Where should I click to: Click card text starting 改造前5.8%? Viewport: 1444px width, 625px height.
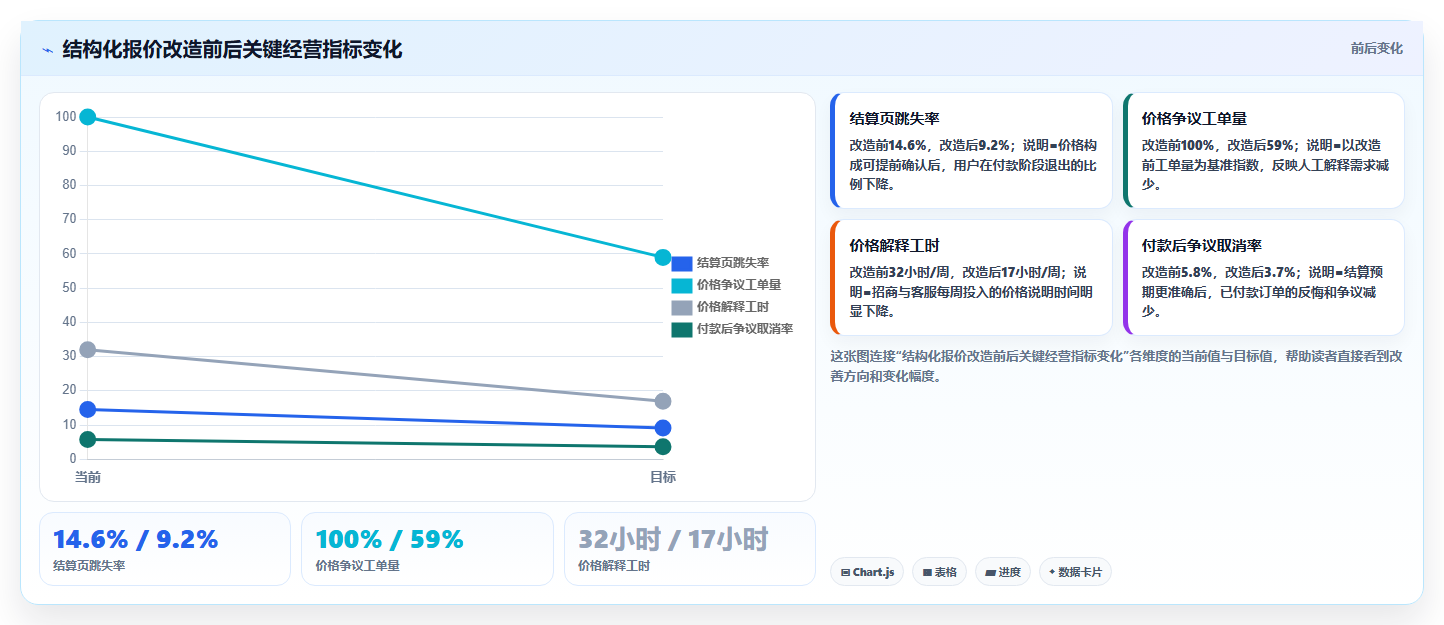coord(1265,291)
